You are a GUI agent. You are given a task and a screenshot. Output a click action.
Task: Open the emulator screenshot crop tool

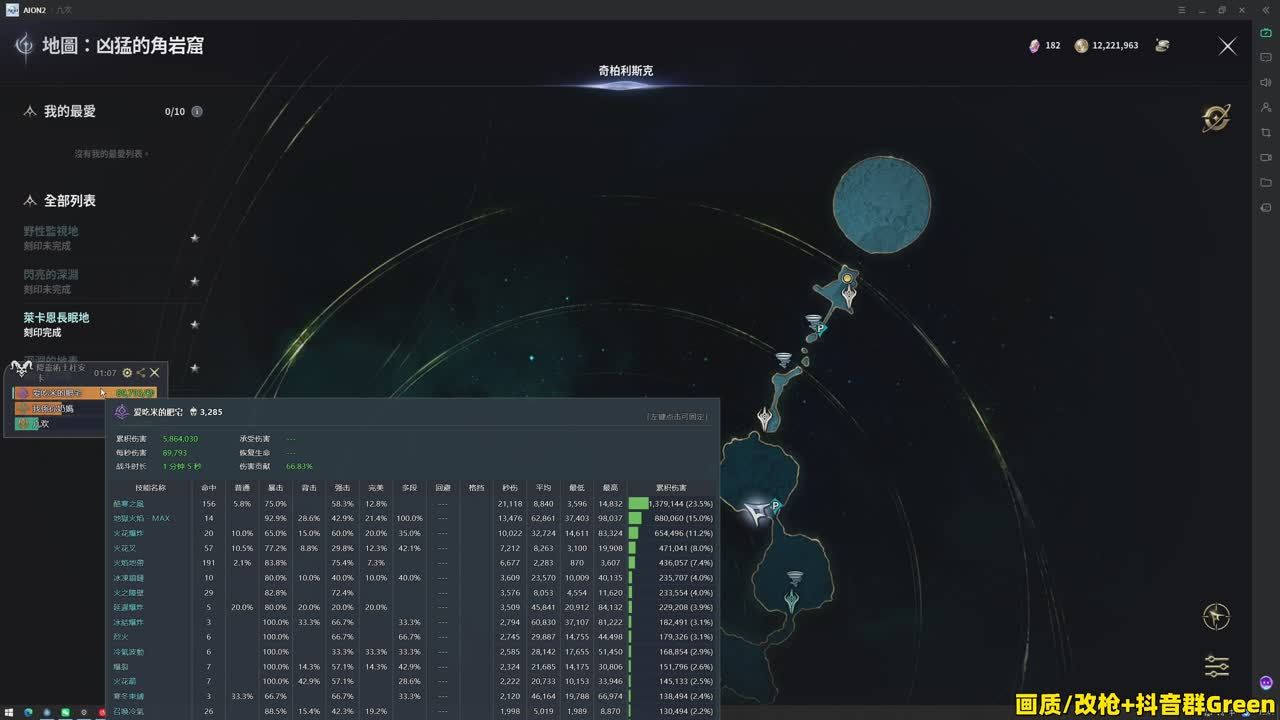tap(1266, 132)
